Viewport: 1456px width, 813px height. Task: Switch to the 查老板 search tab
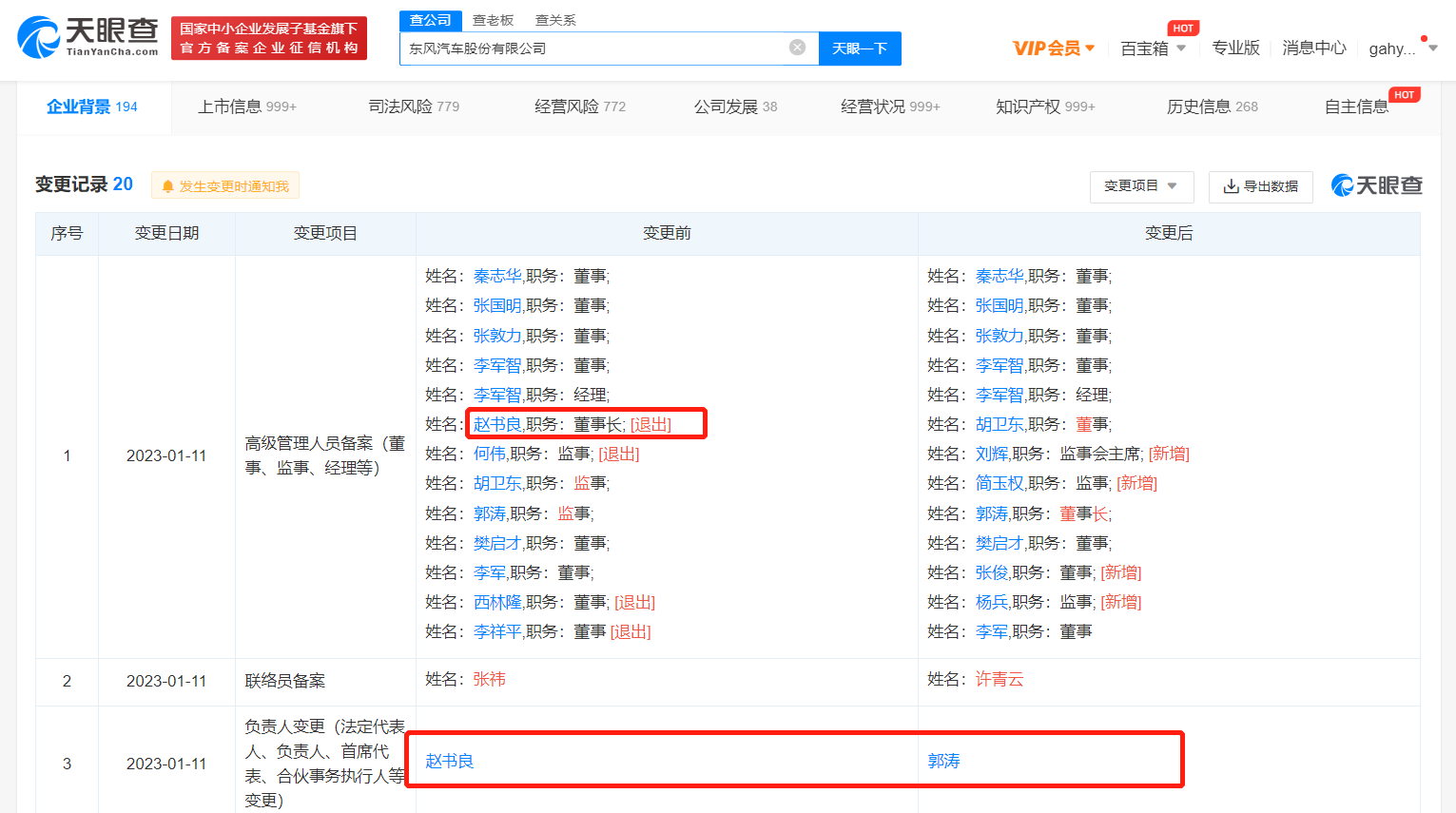pyautogui.click(x=493, y=20)
